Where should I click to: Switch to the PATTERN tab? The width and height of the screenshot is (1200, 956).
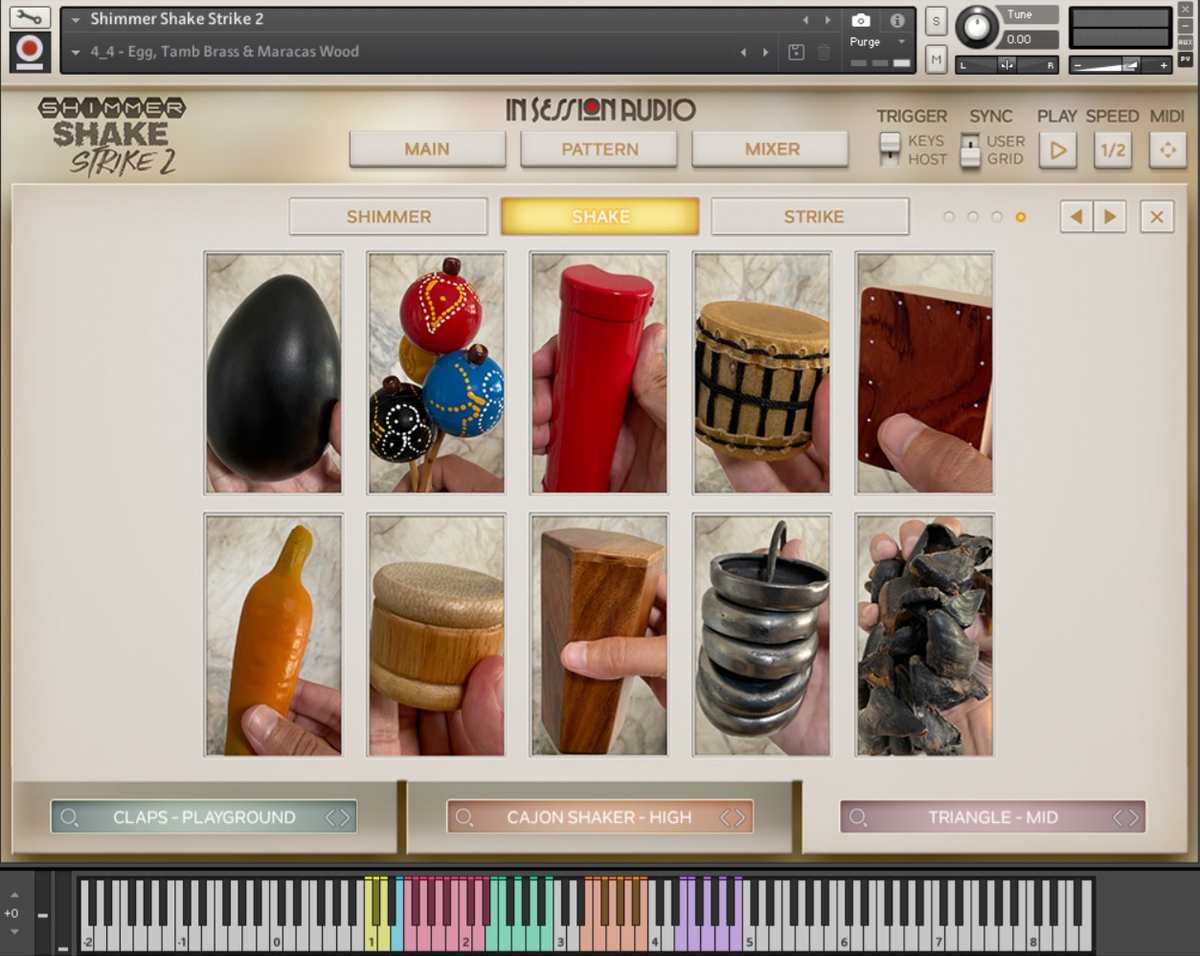click(x=600, y=149)
